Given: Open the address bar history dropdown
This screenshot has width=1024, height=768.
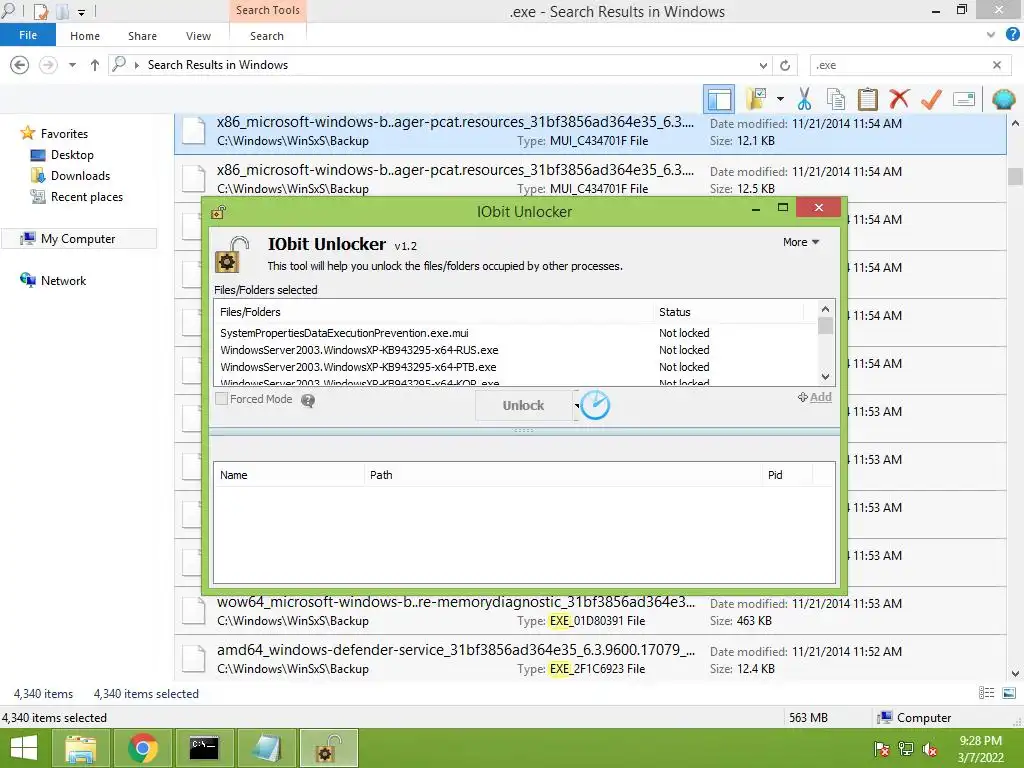Looking at the screenshot, I should [x=763, y=65].
